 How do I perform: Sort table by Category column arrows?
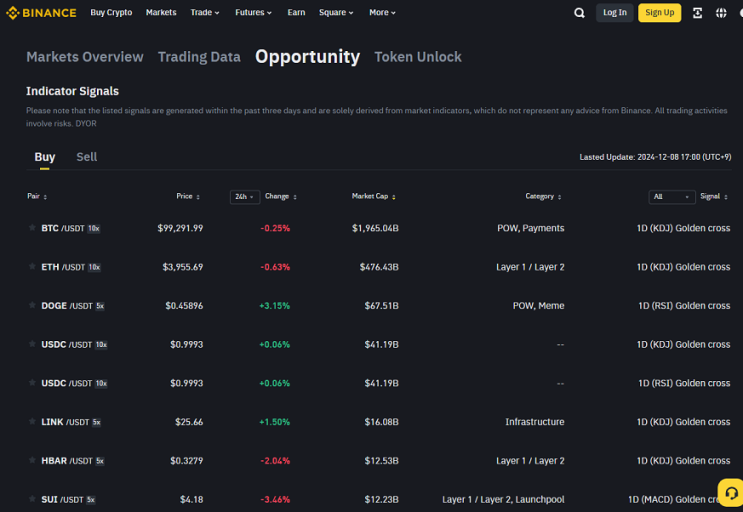tap(560, 197)
